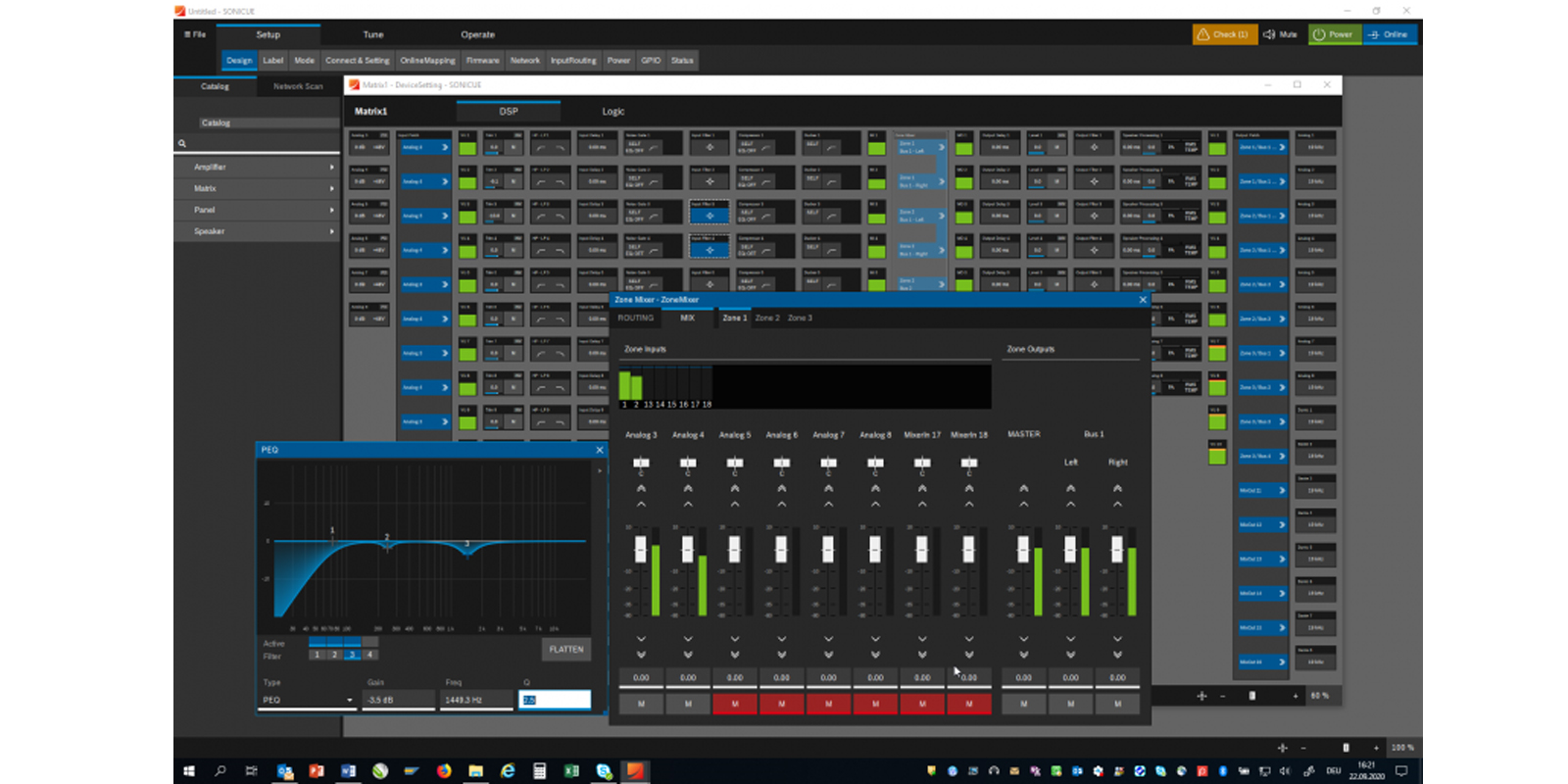
Task: Click the catalog search magnifier icon
Action: click(182, 143)
